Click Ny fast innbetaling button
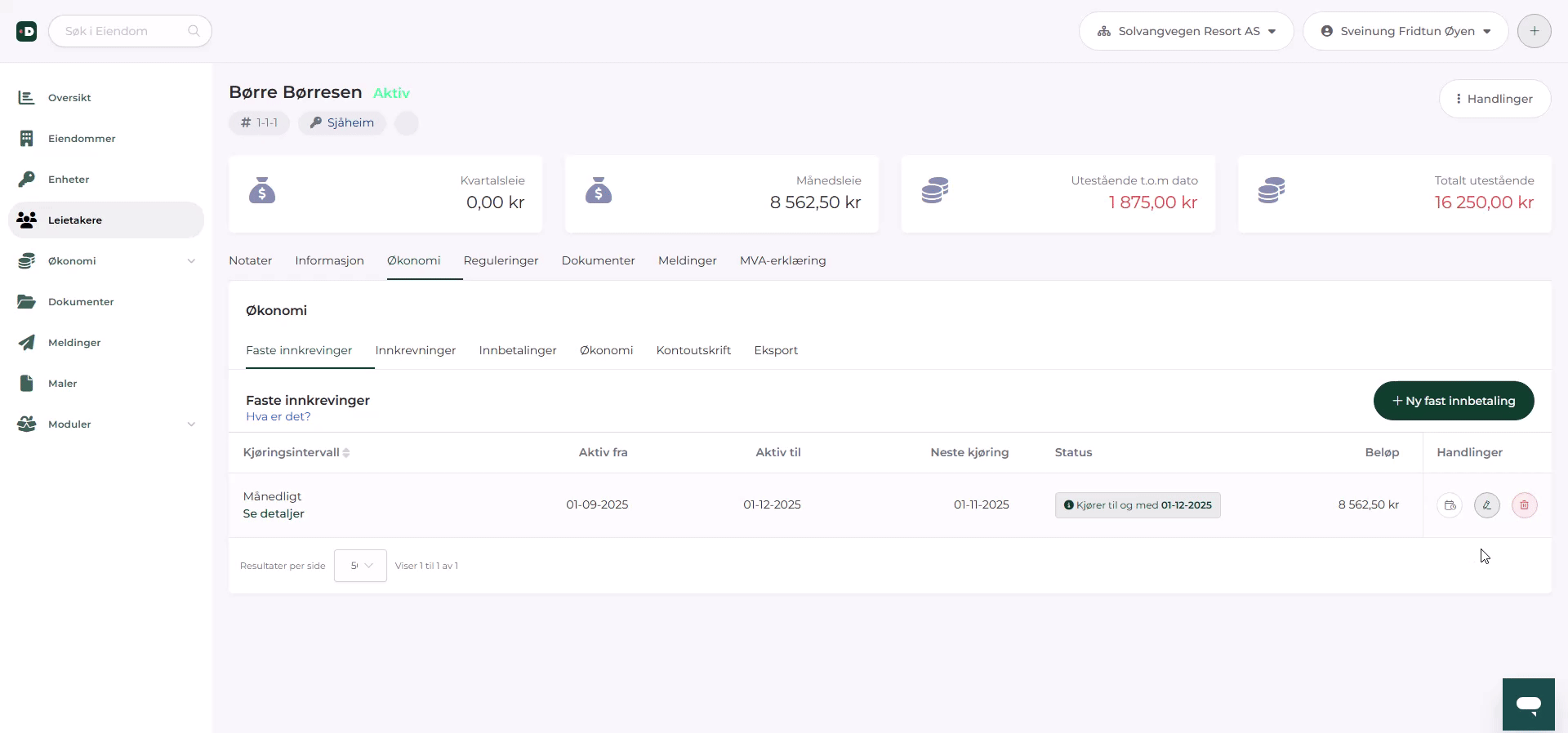This screenshot has width=1568, height=733. [1454, 401]
